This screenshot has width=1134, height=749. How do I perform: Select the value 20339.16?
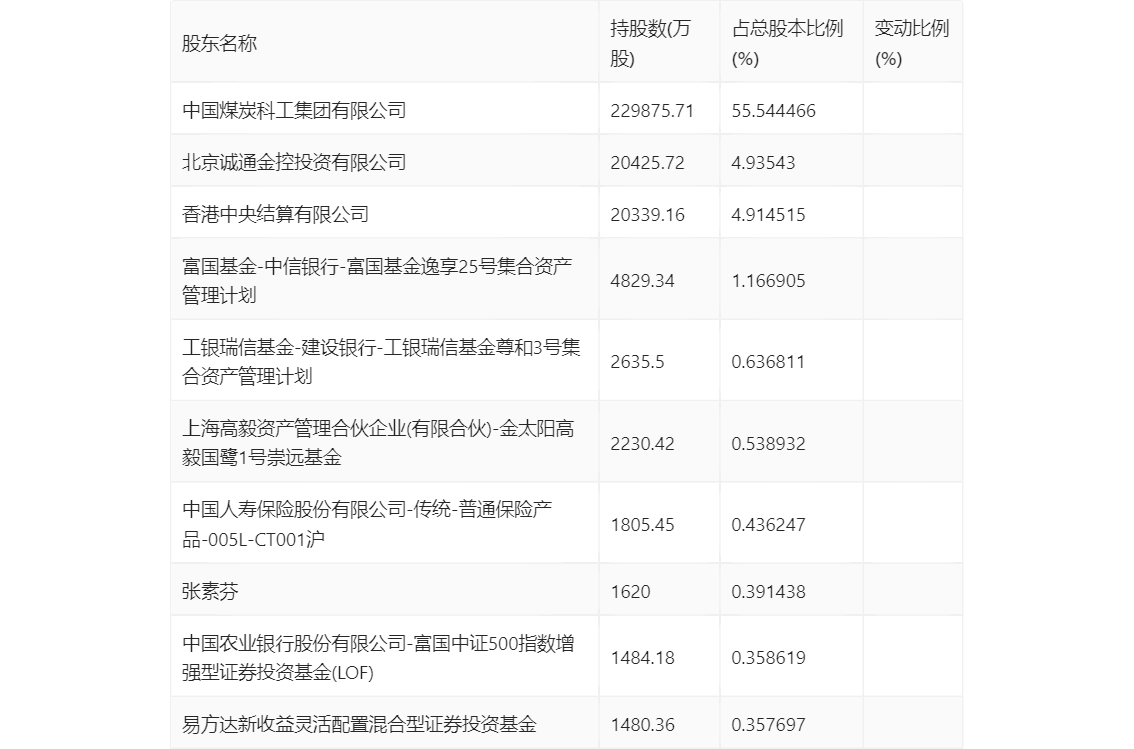647,215
